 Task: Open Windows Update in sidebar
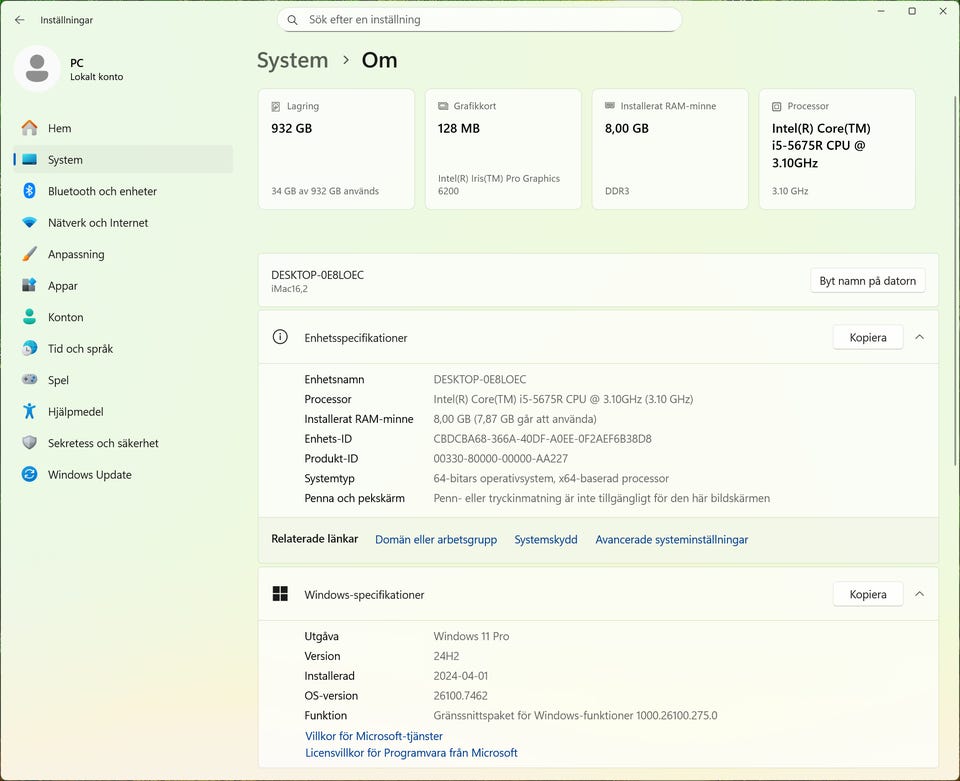[x=89, y=475]
